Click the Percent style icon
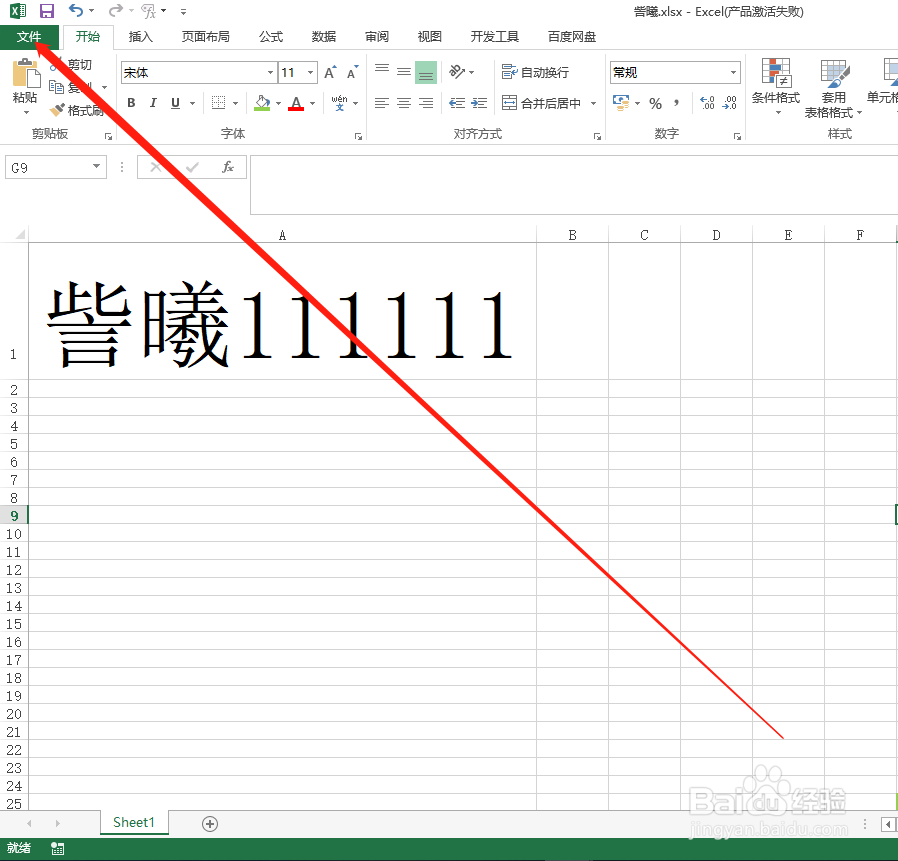898x861 pixels. click(x=656, y=103)
